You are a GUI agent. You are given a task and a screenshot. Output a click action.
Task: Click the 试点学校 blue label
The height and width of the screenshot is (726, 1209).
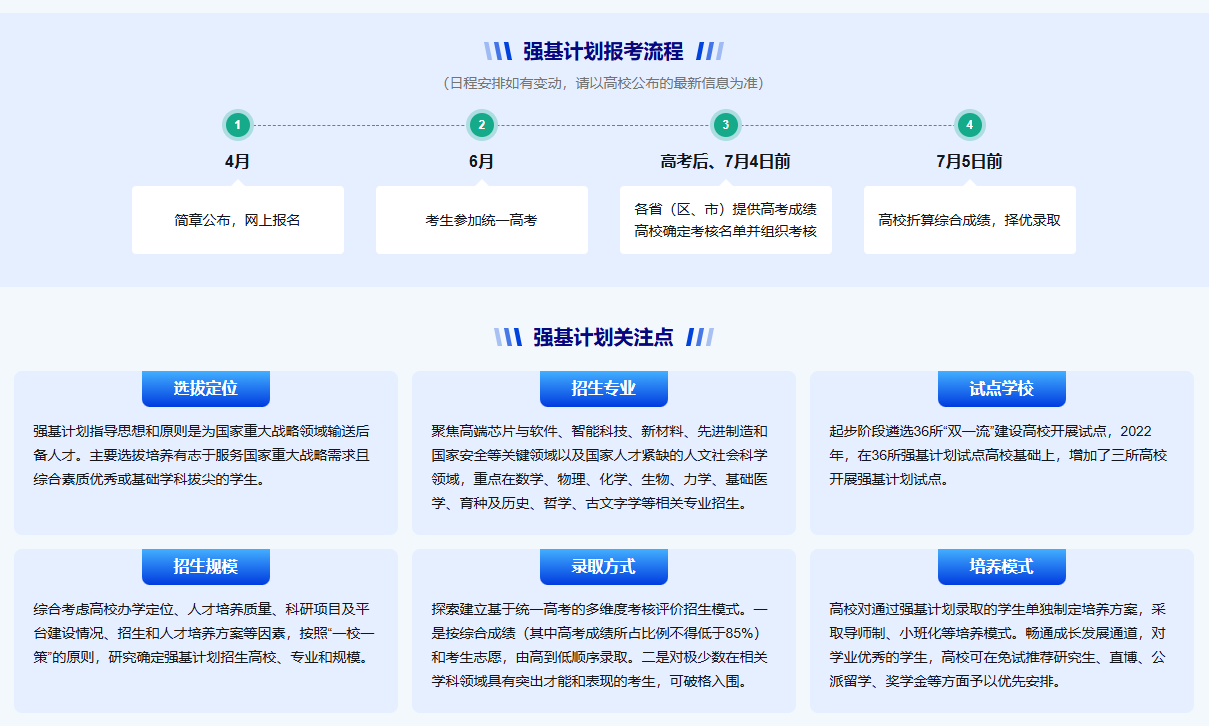(x=1001, y=388)
